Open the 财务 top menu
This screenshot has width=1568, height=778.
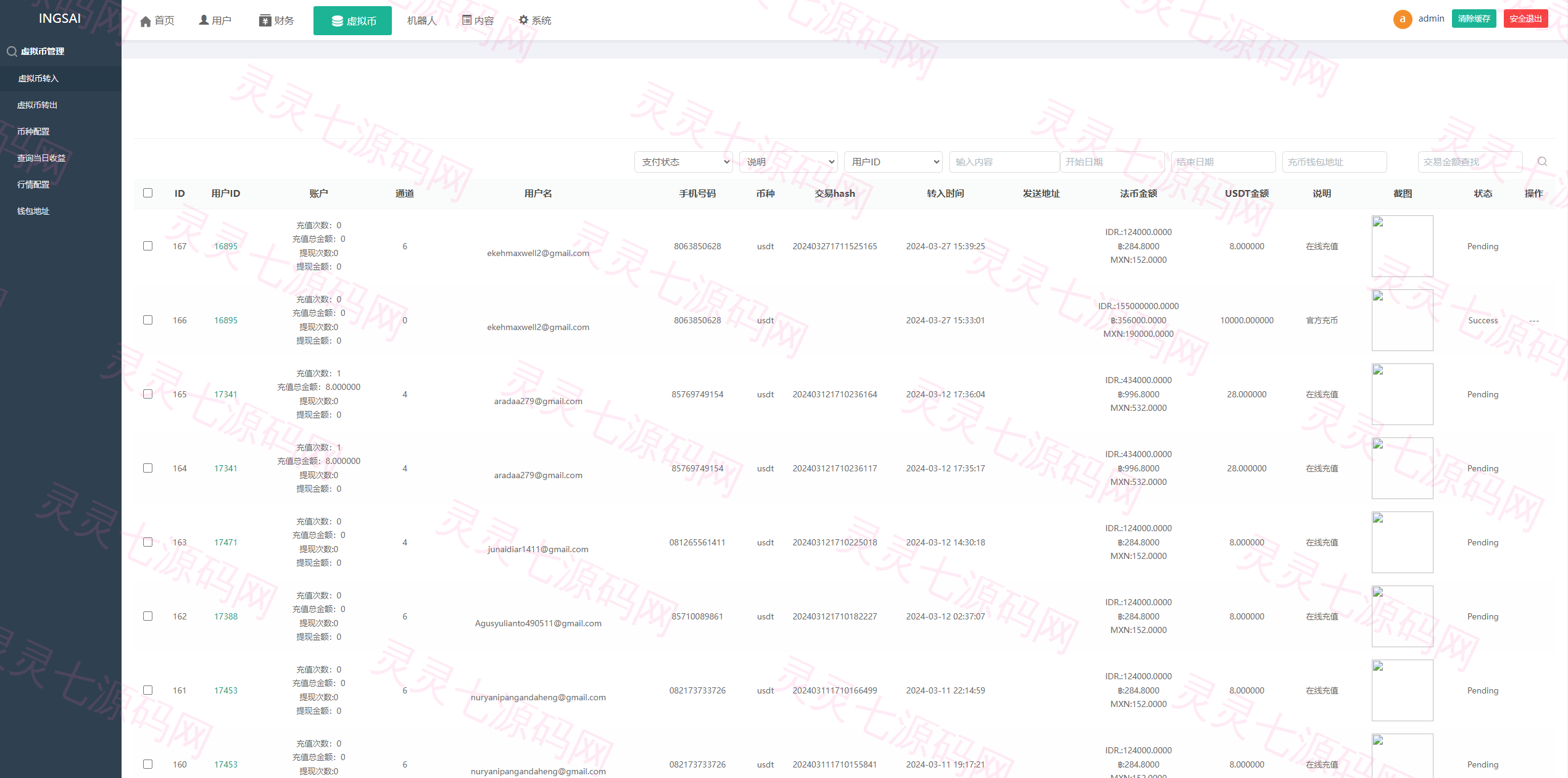[x=276, y=21]
